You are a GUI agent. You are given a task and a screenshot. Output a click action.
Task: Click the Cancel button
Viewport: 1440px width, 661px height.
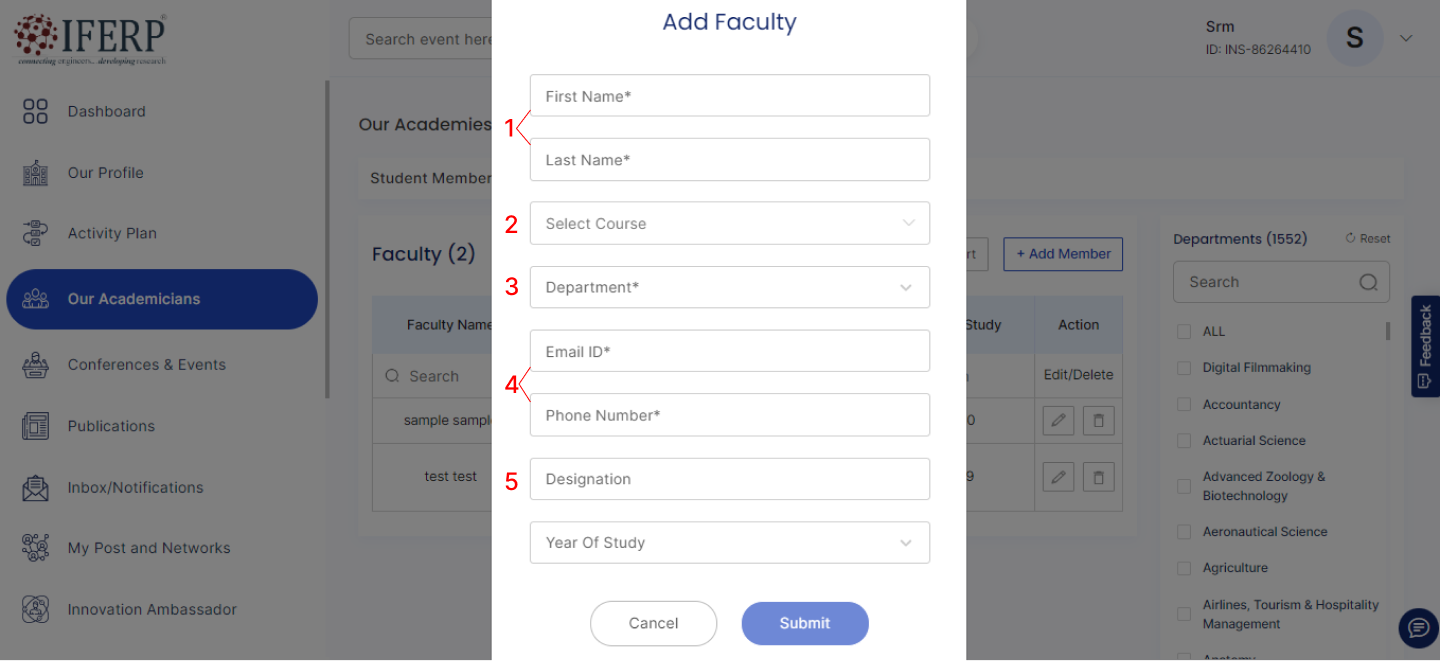pyautogui.click(x=653, y=623)
